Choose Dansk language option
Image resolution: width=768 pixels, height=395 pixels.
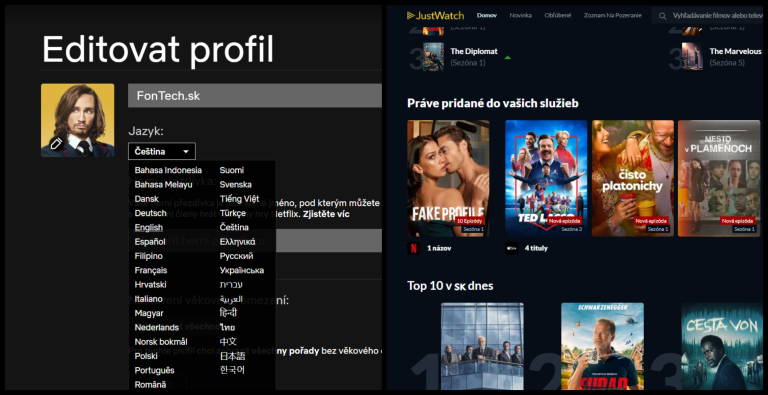[x=146, y=199]
